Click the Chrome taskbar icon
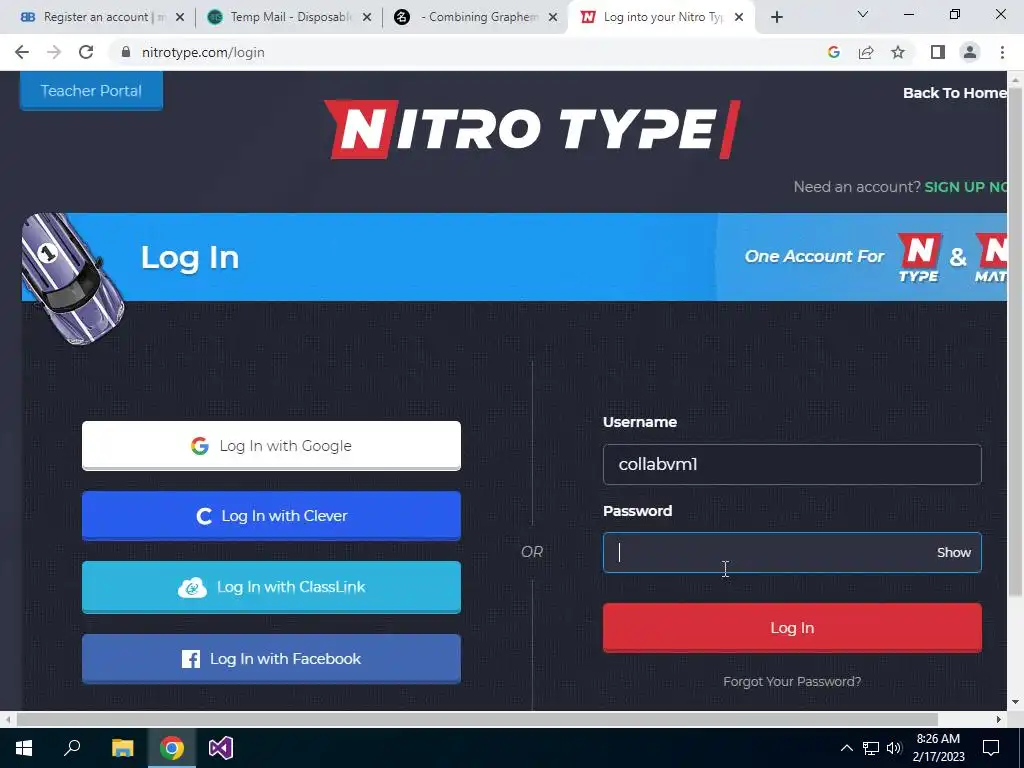The image size is (1024, 768). pyautogui.click(x=172, y=748)
